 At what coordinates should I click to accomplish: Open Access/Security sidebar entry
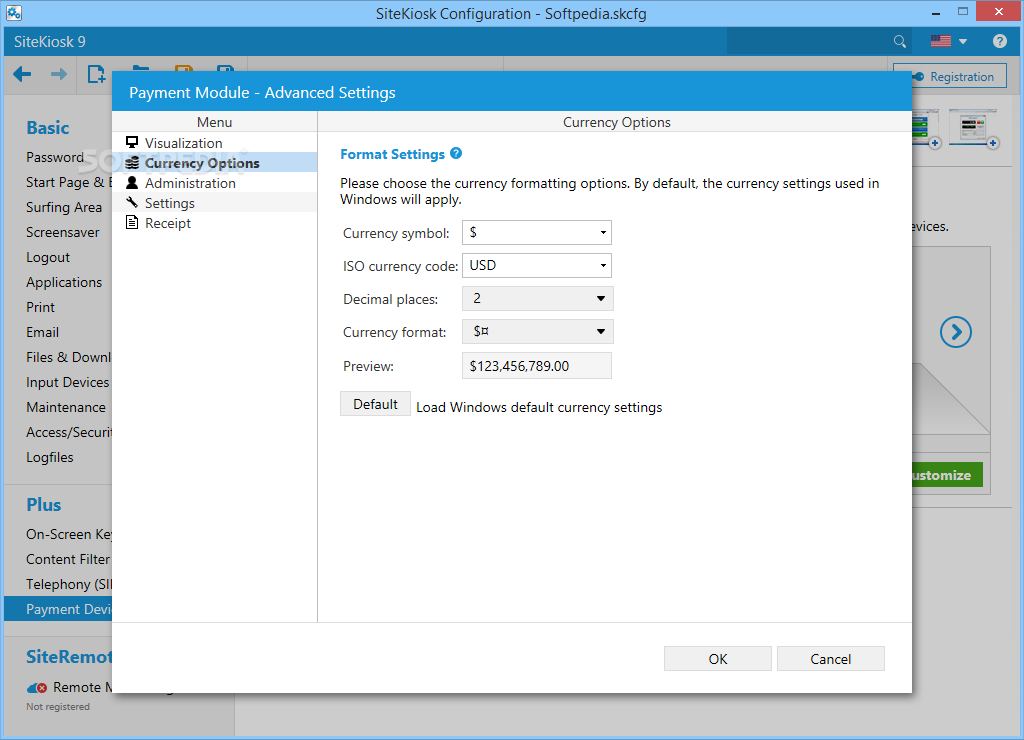click(x=69, y=432)
